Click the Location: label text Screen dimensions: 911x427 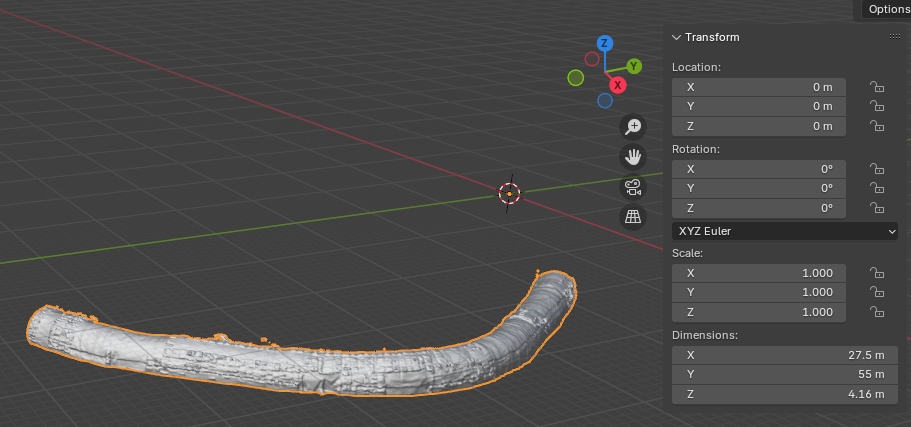coord(696,67)
